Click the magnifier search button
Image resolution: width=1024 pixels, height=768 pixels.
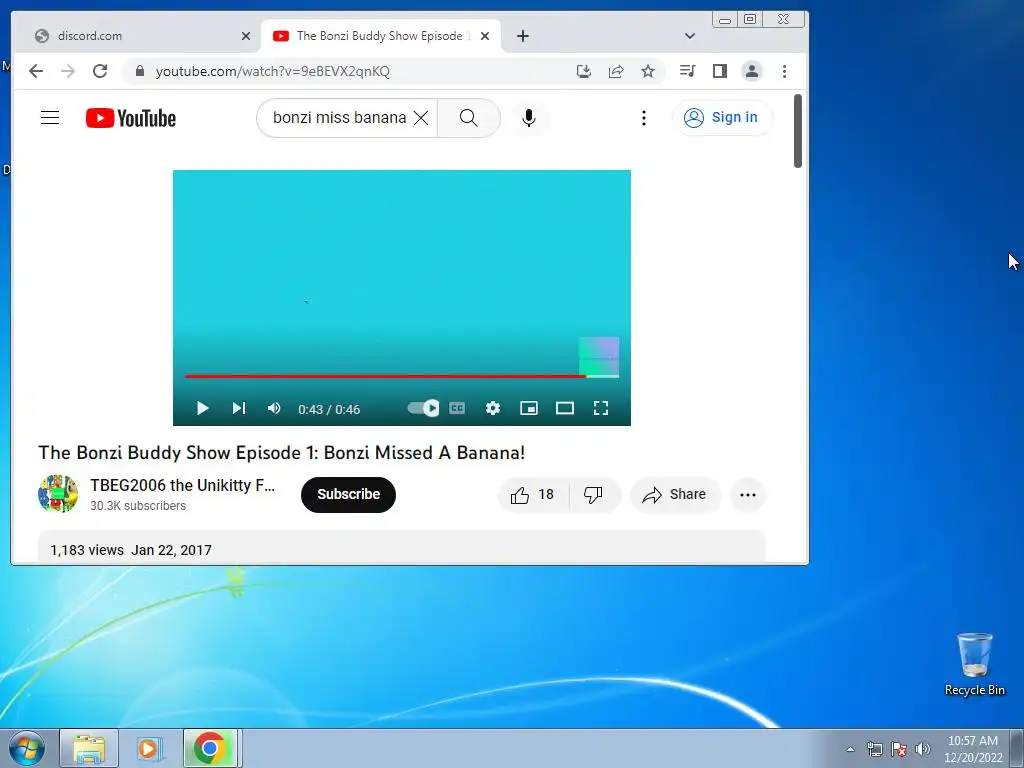[x=468, y=118]
